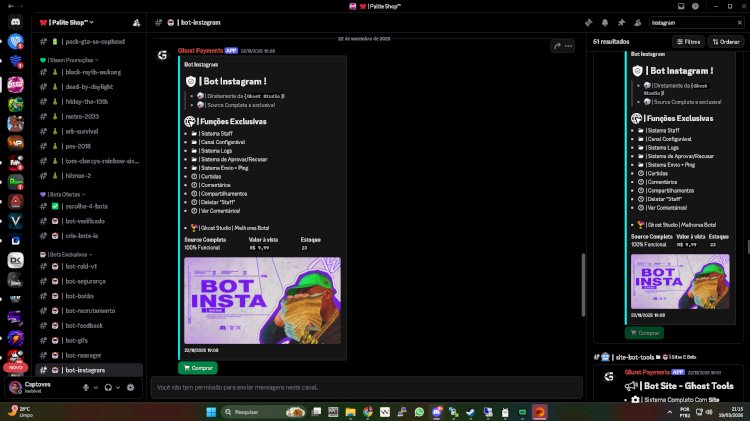
Task: Open Ordenar sorting options
Action: tap(726, 42)
